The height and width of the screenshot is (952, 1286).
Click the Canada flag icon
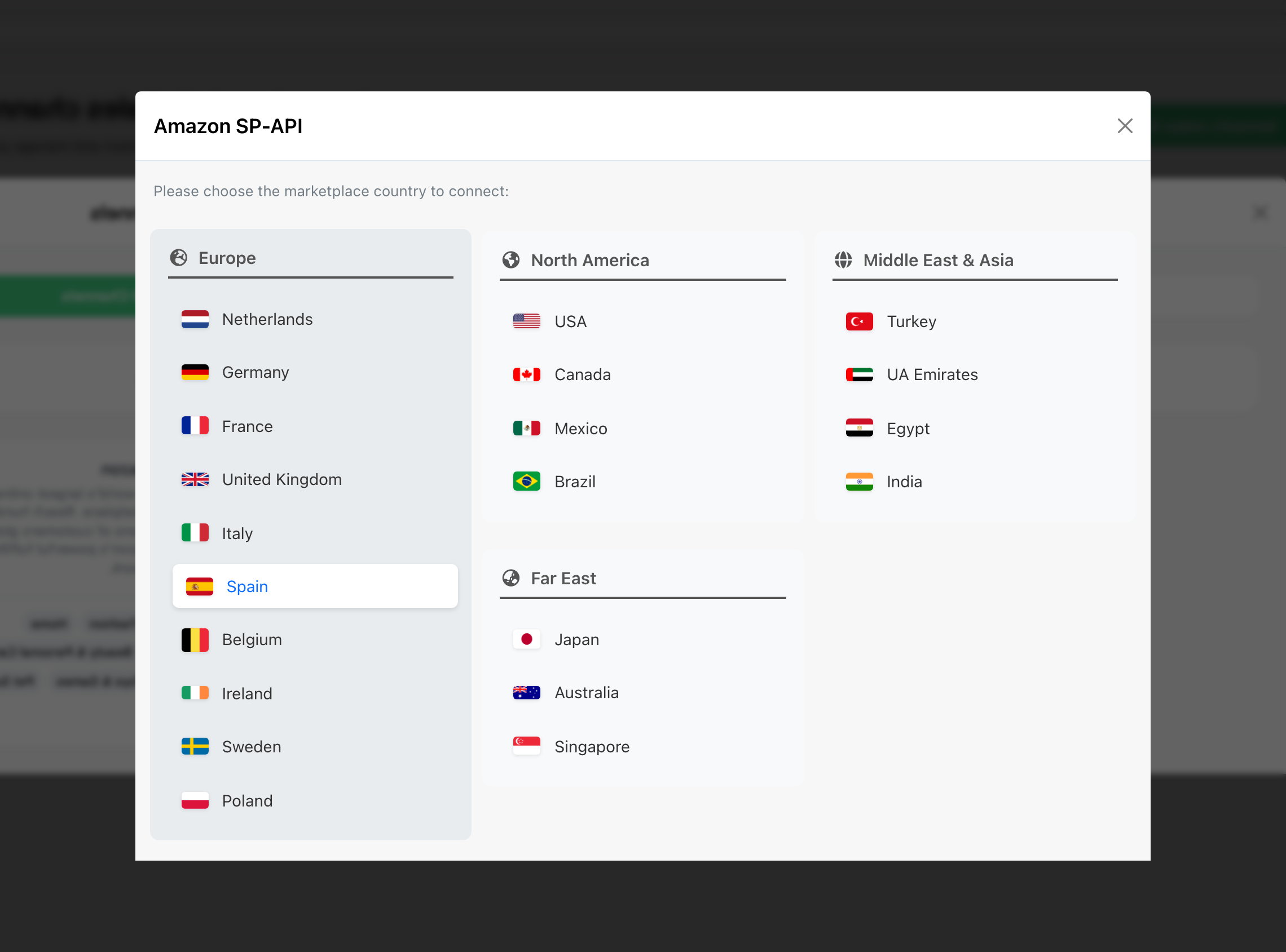point(527,374)
